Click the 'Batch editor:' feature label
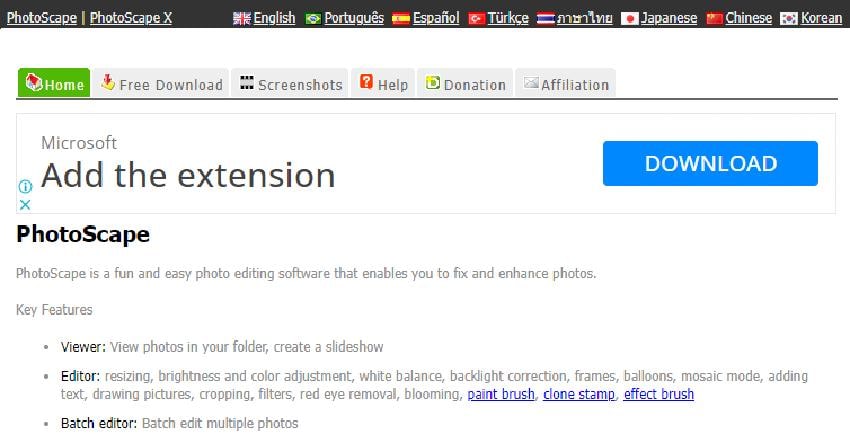 point(99,423)
